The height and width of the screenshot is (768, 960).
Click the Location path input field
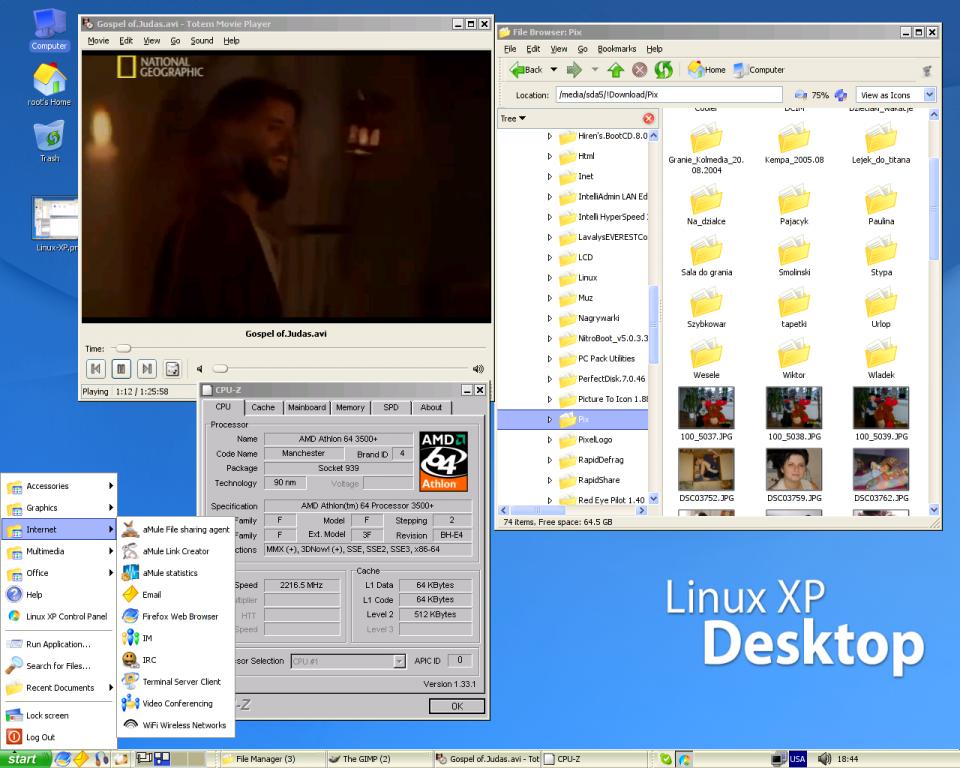[x=668, y=95]
